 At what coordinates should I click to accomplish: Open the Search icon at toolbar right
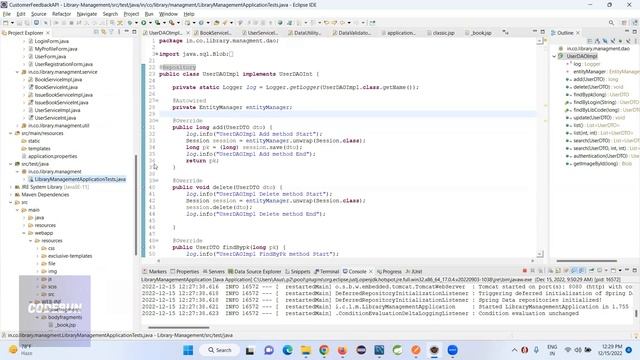[611, 23]
